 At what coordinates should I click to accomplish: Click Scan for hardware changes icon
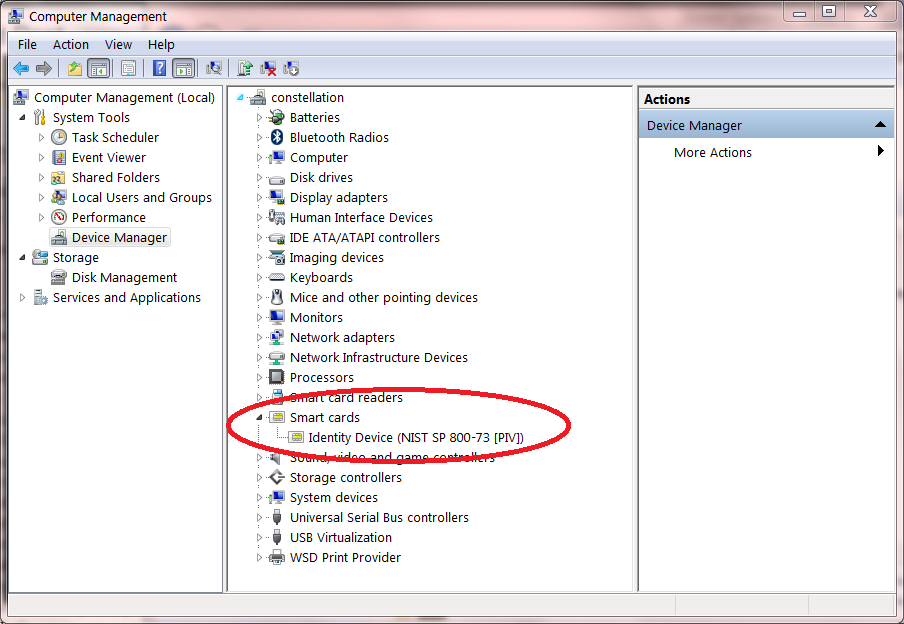point(213,68)
